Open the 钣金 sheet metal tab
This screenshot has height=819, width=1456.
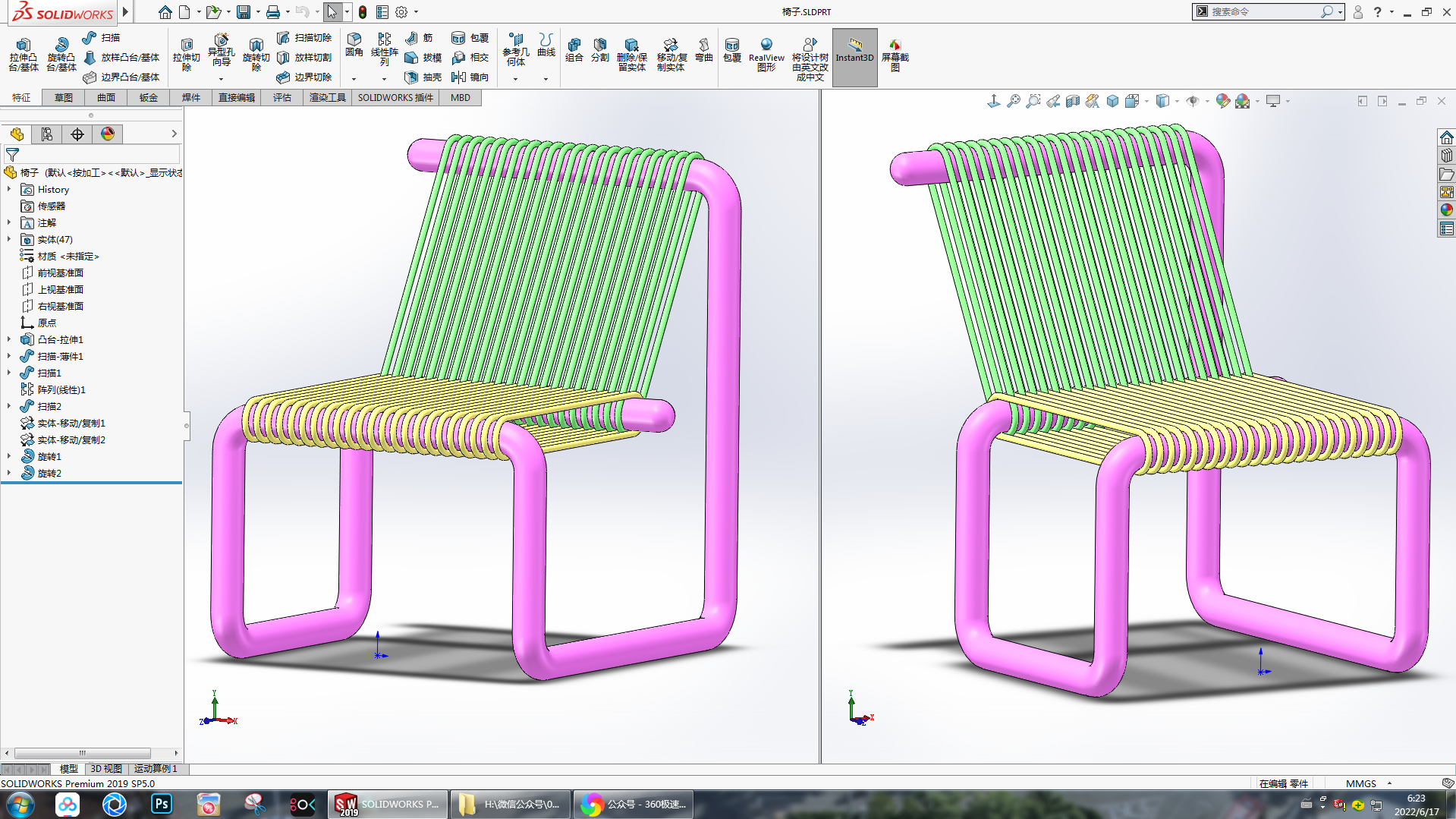click(x=149, y=97)
